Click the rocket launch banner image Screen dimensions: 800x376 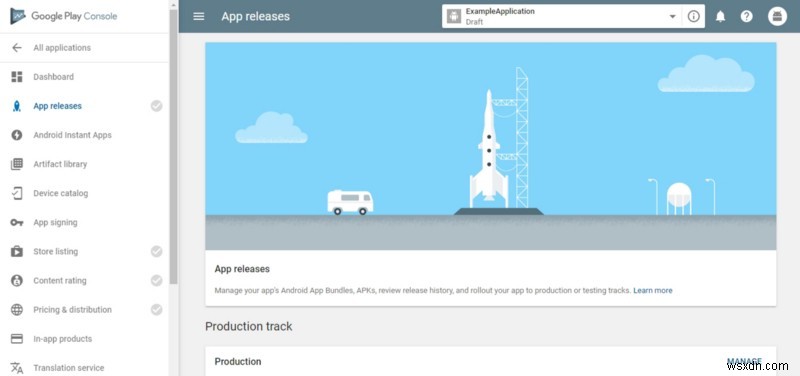(490, 146)
